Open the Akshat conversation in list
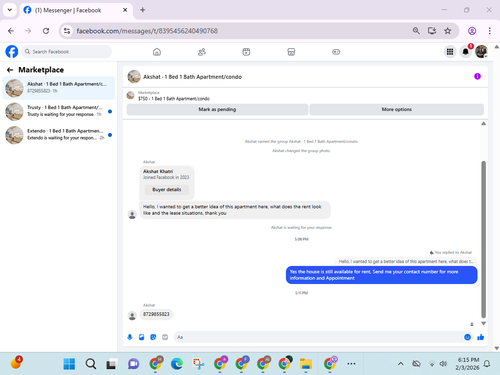The width and height of the screenshot is (500, 375). tap(59, 88)
